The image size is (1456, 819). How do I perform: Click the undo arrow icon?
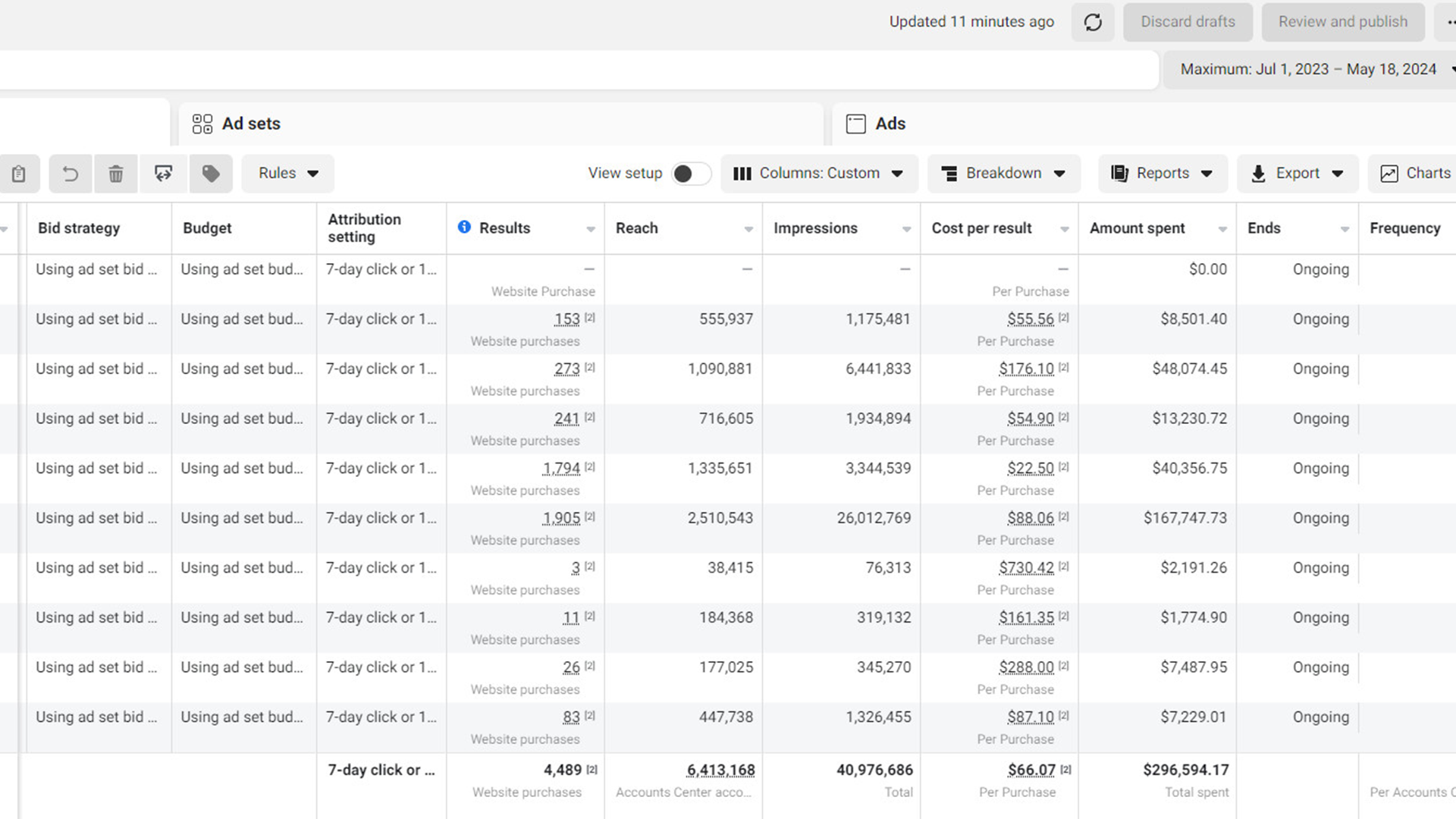point(71,174)
